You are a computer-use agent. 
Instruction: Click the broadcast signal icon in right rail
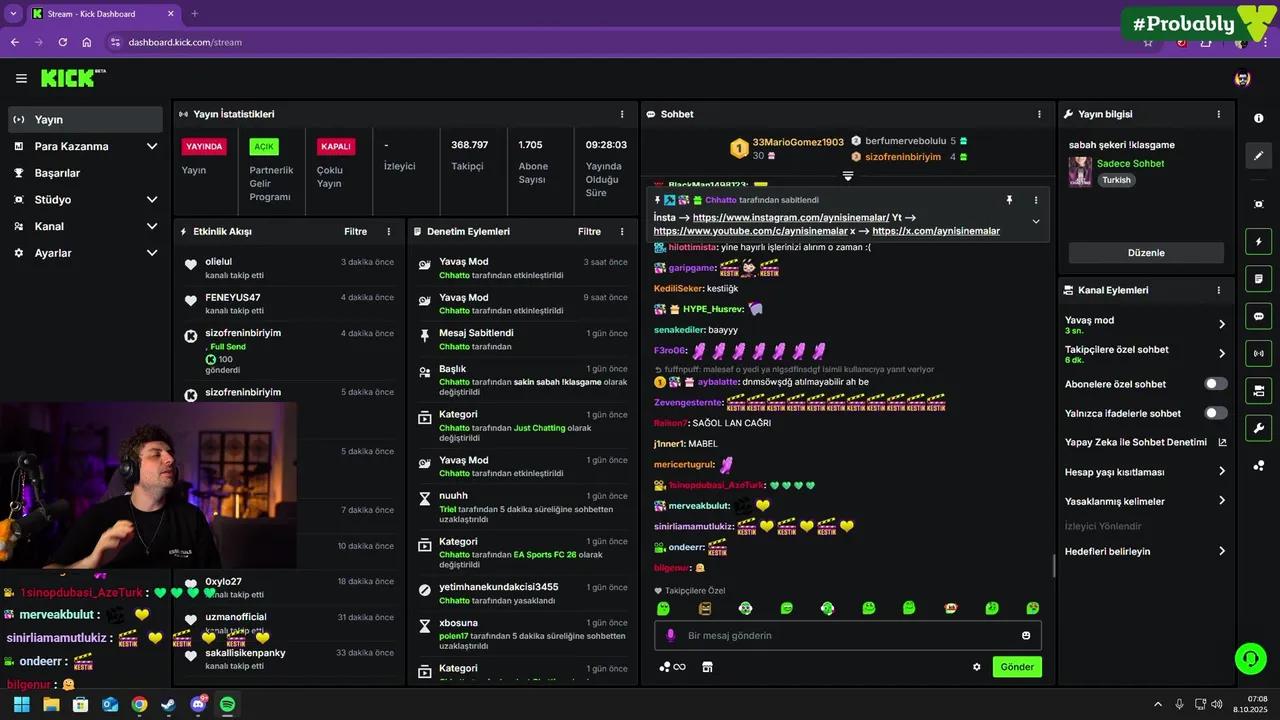(1258, 353)
